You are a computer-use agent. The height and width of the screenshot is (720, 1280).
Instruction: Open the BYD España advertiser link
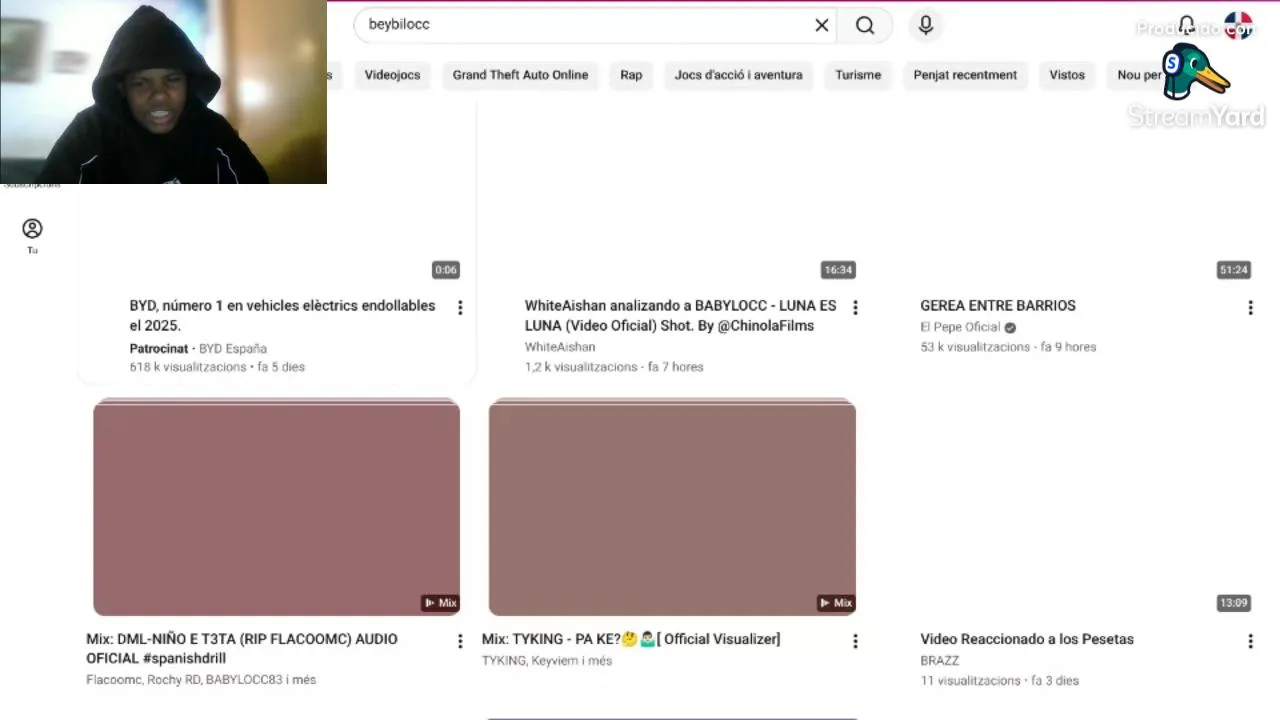point(233,349)
